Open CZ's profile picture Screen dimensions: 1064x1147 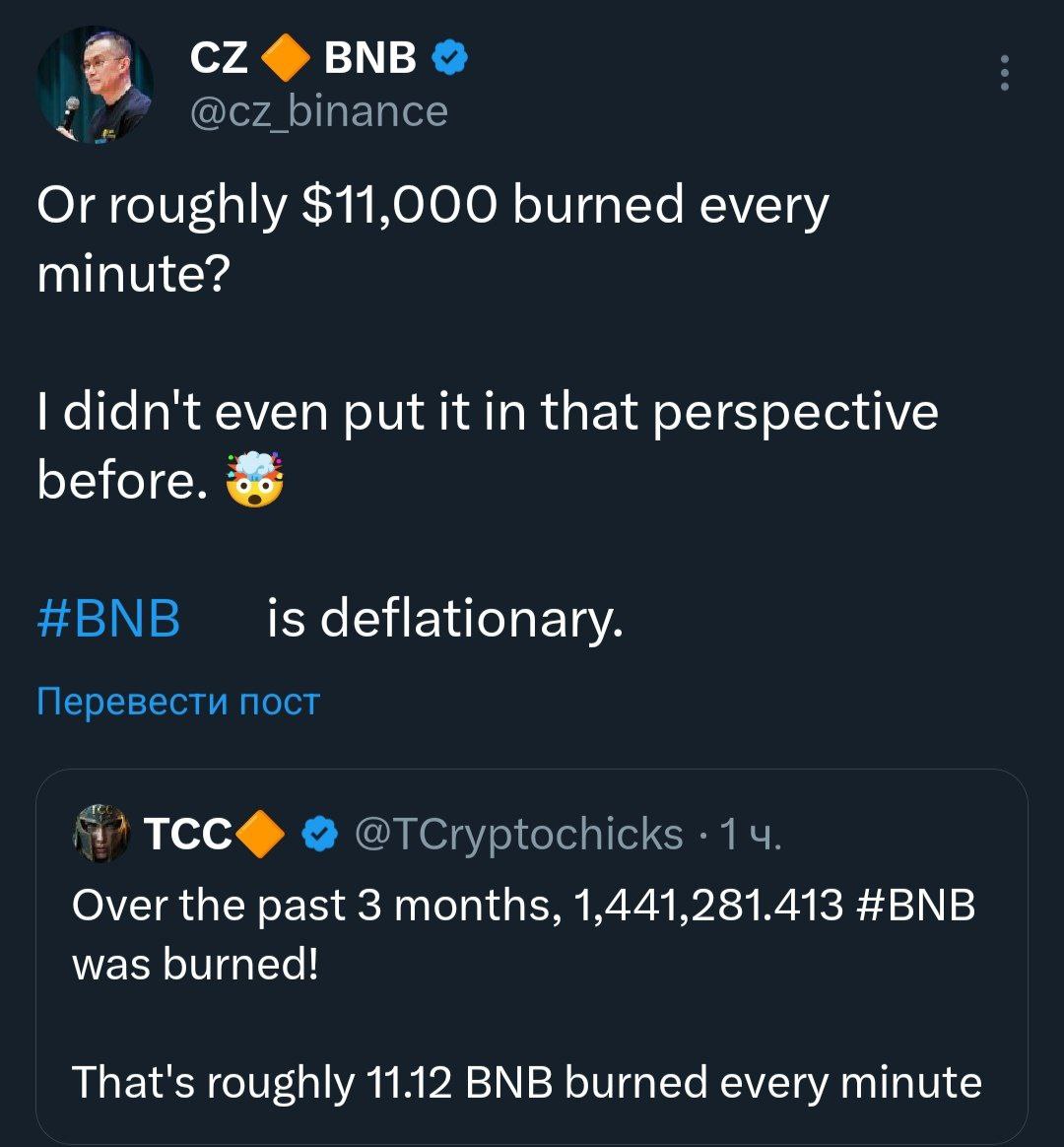pos(96,86)
